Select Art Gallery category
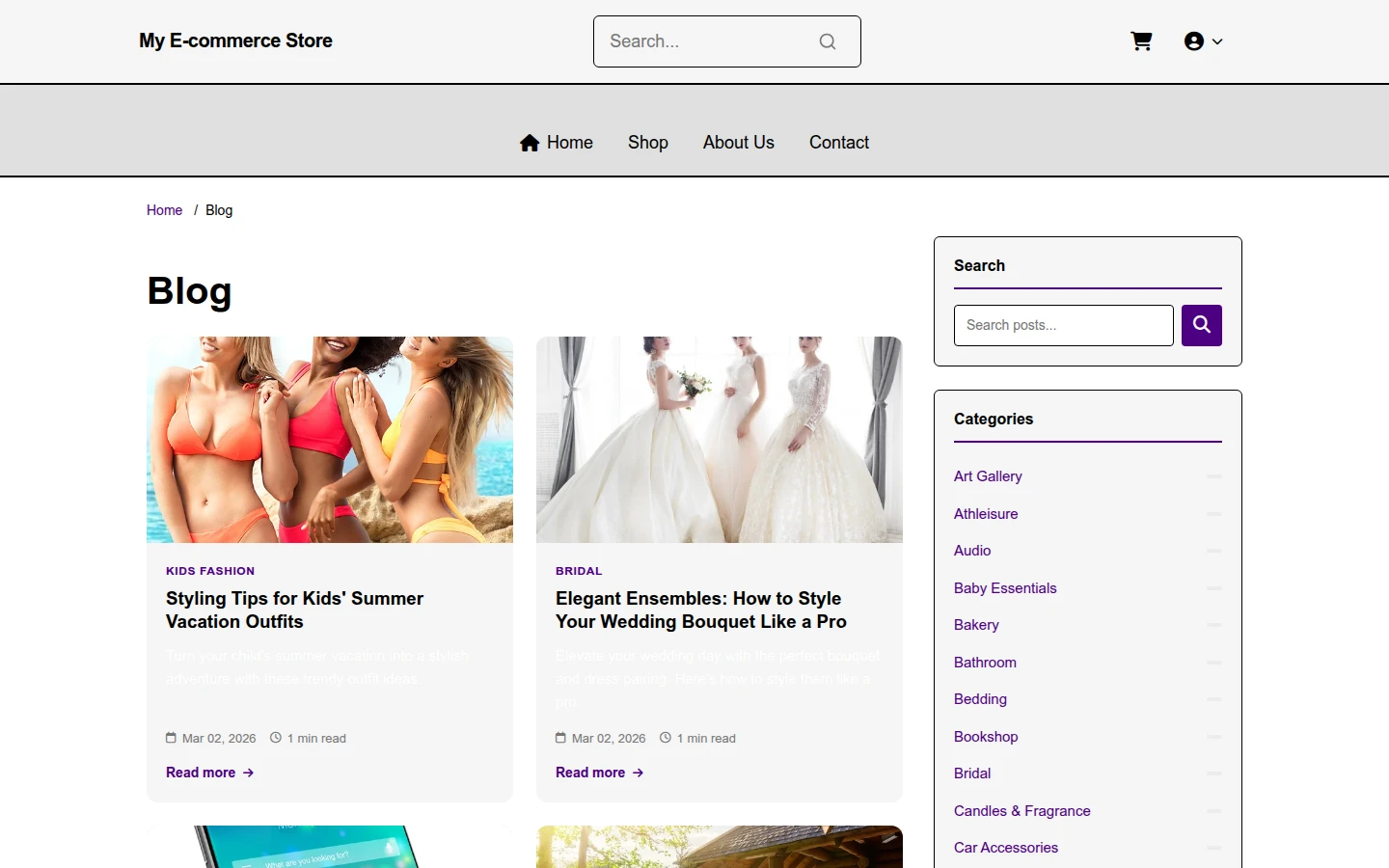 point(988,476)
